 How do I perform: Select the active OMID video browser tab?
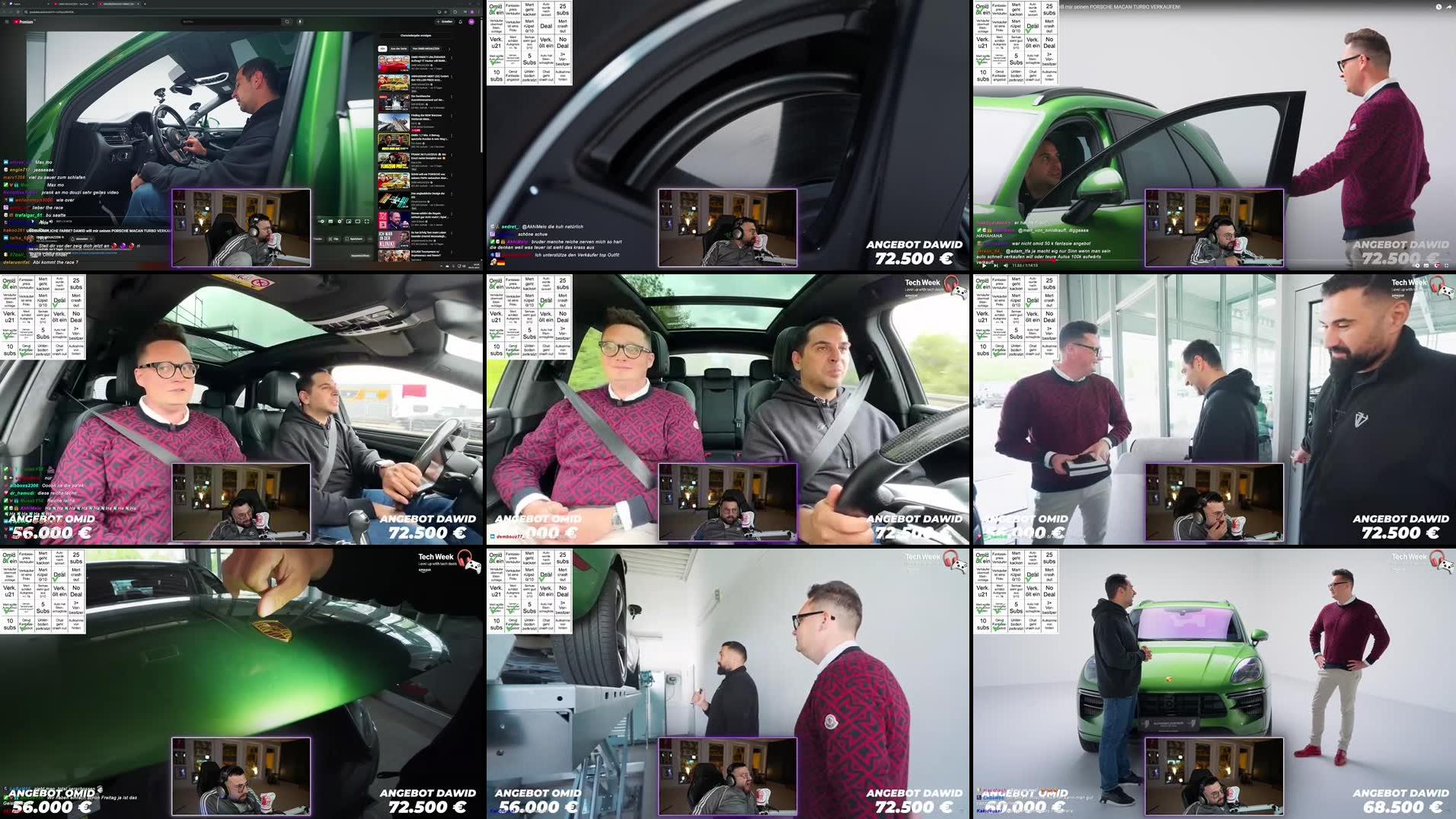[x=118, y=4]
